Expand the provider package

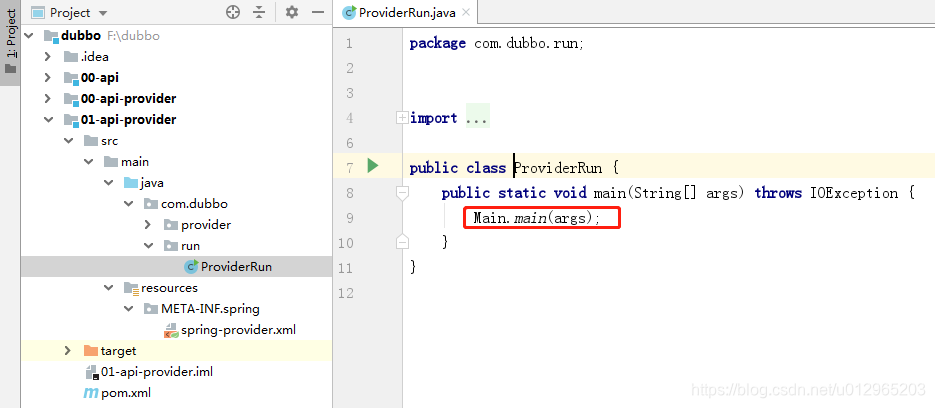(148, 225)
